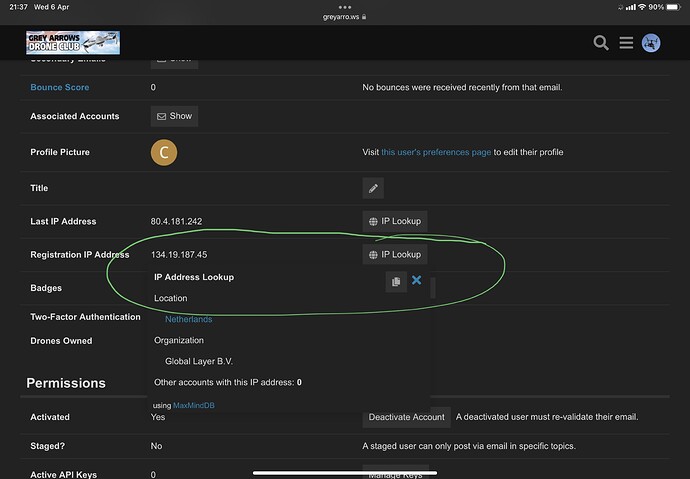Screen dimensions: 690x479
Task: Click the Permissions heading
Action: [66, 383]
